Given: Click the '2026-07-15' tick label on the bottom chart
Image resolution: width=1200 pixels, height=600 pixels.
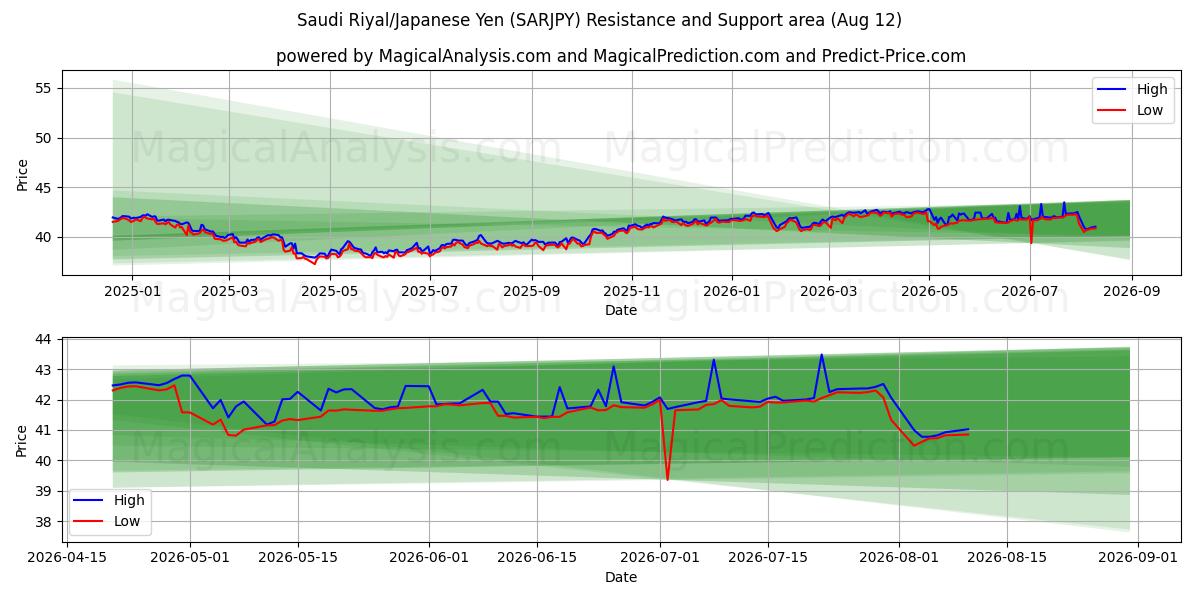Looking at the screenshot, I should (x=768, y=558).
